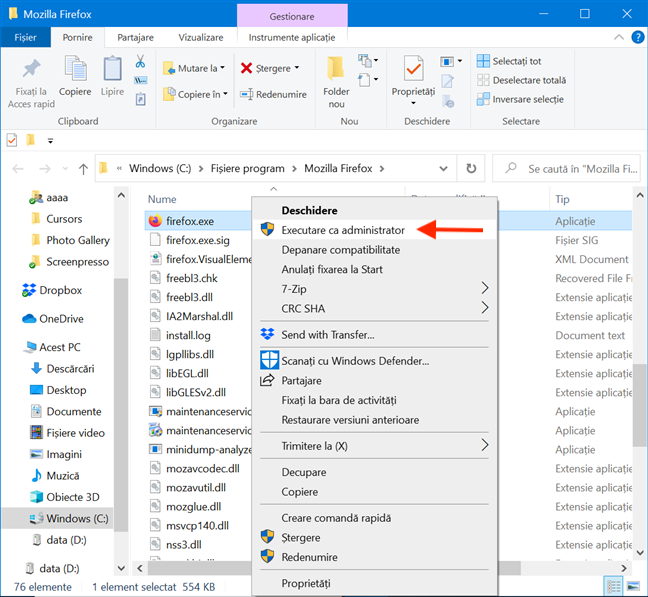This screenshot has height=597, width=648.
Task: Click scroll-down arrow of the file list scrollbar
Action: click(x=640, y=552)
